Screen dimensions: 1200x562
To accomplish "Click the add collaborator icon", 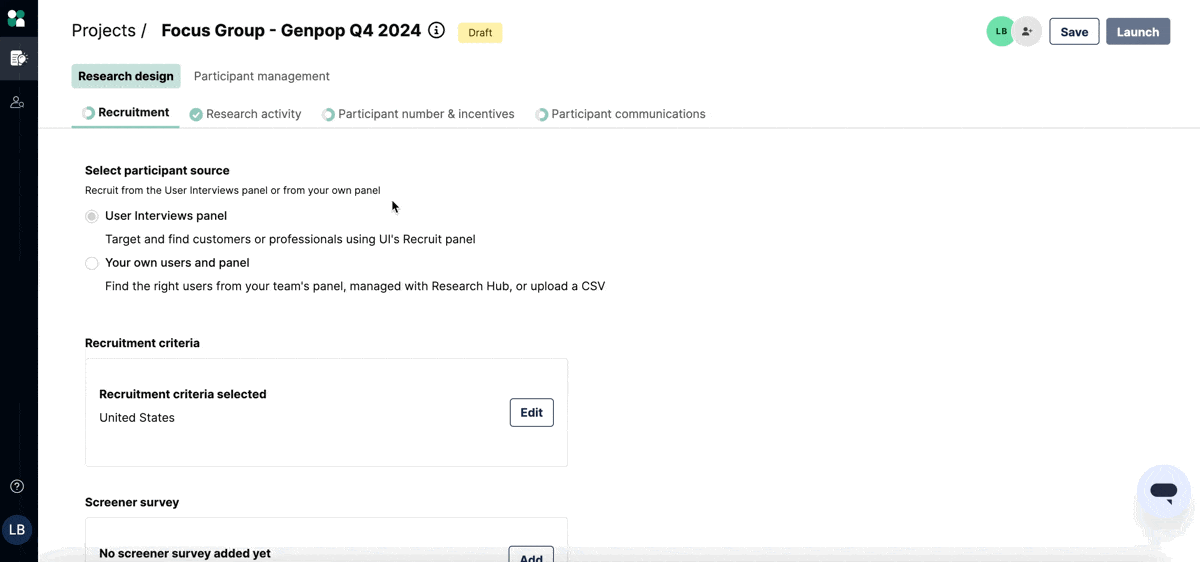I will click(x=1027, y=32).
